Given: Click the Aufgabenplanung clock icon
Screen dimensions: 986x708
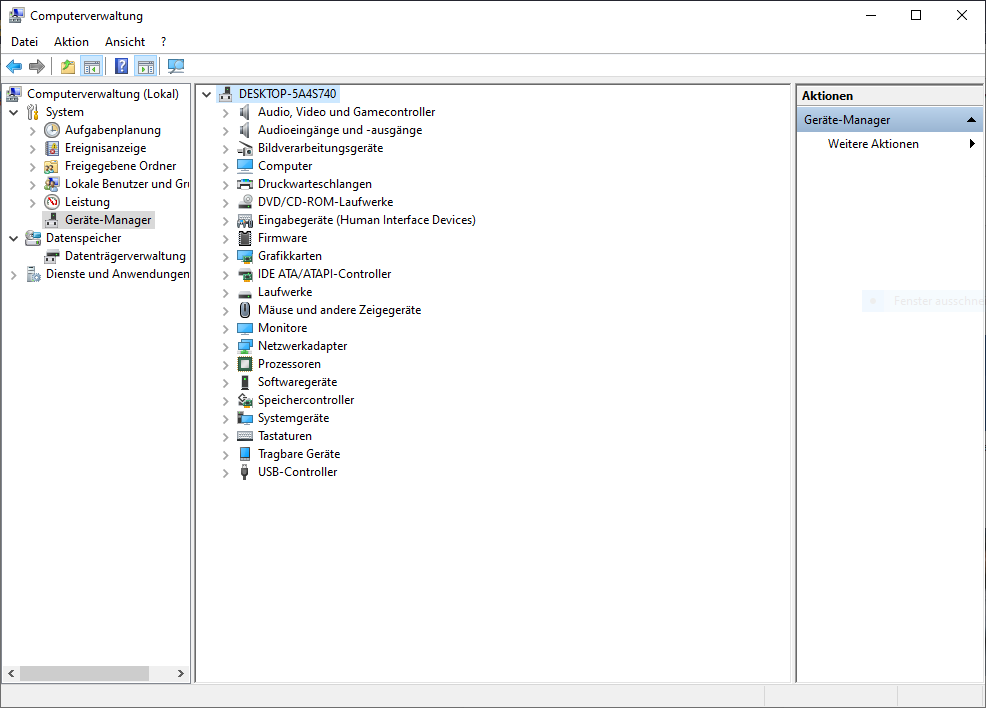Looking at the screenshot, I should coord(52,130).
